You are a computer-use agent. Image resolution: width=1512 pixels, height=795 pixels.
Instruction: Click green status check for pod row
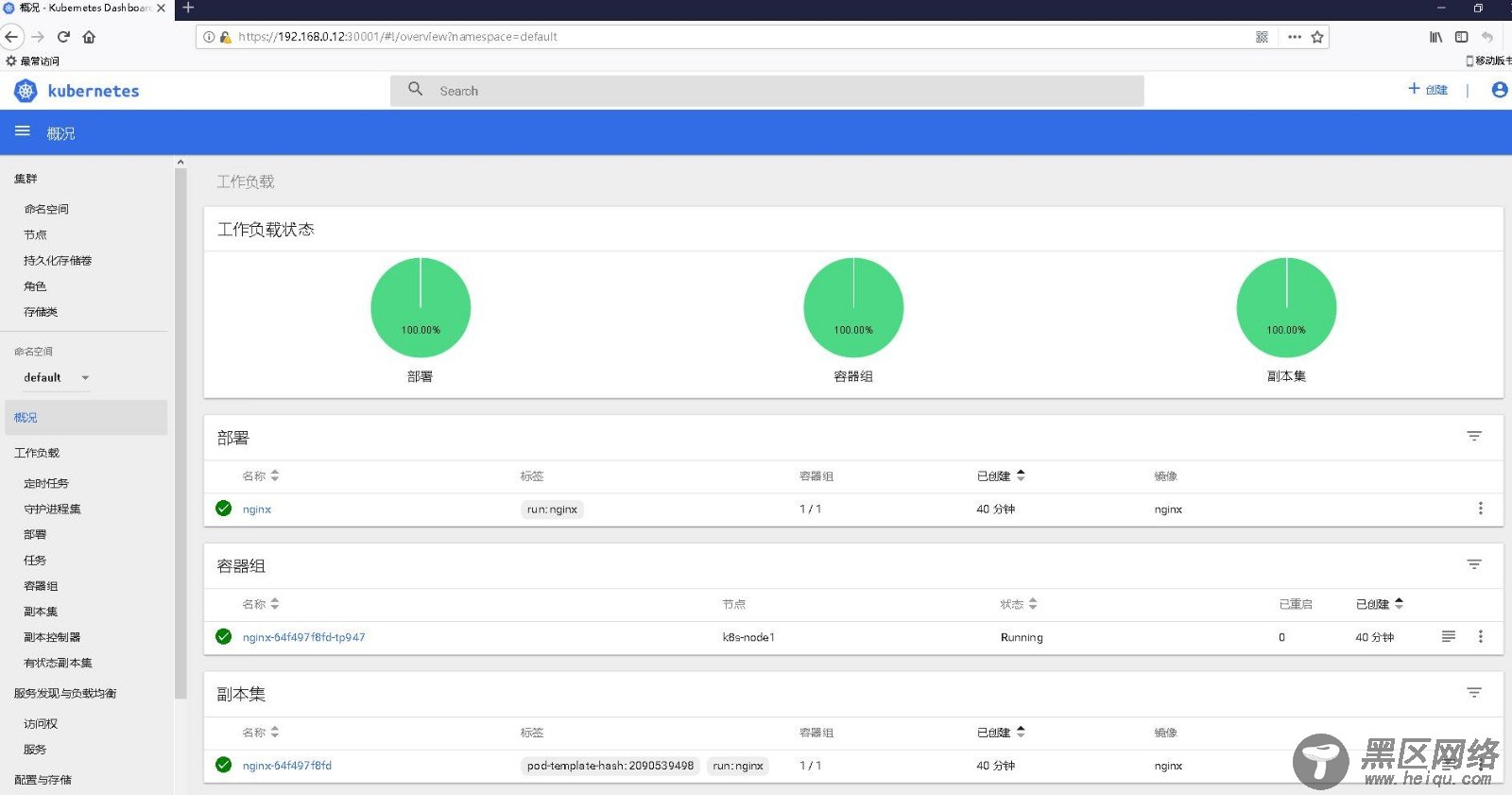[x=224, y=637]
